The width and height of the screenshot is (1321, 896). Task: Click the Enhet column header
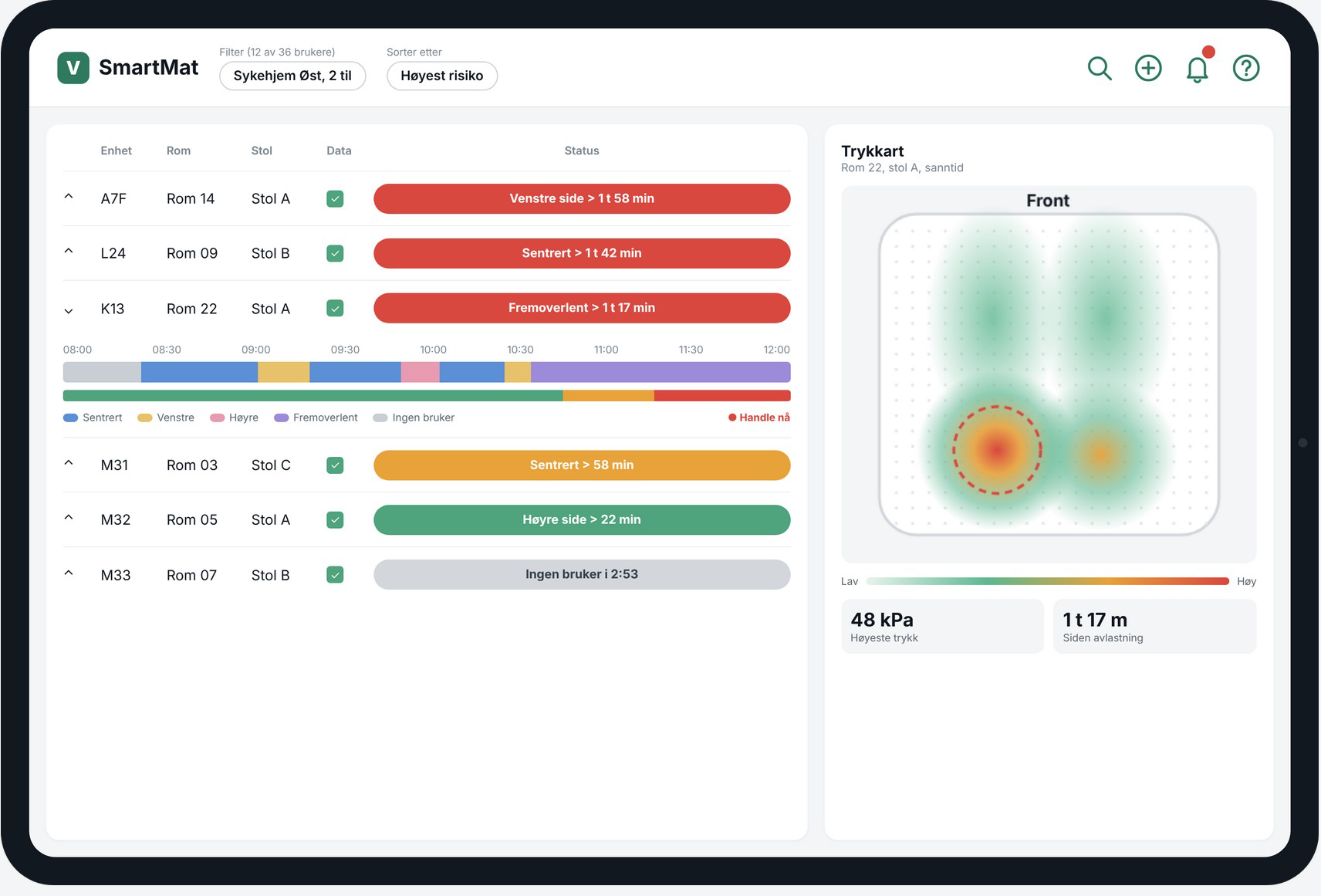[x=117, y=150]
